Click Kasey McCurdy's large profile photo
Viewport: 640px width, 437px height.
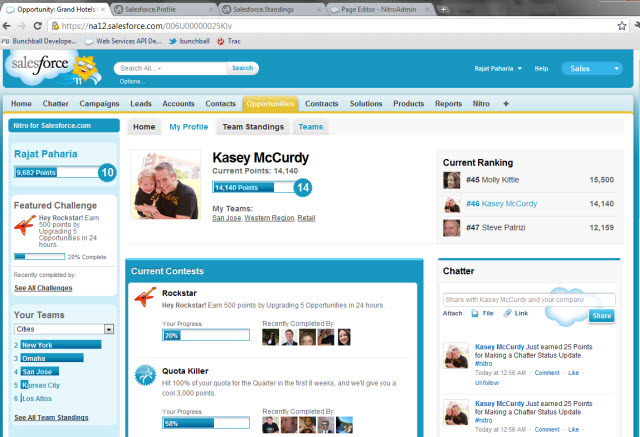(166, 184)
